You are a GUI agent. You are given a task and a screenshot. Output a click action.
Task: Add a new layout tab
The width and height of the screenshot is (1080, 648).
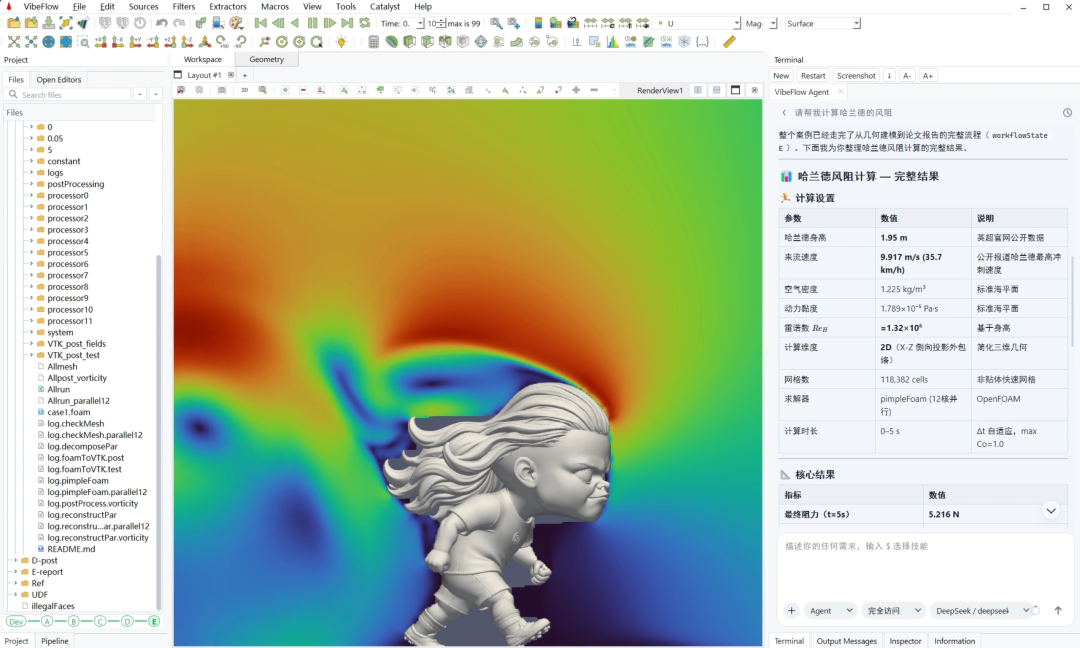point(245,75)
